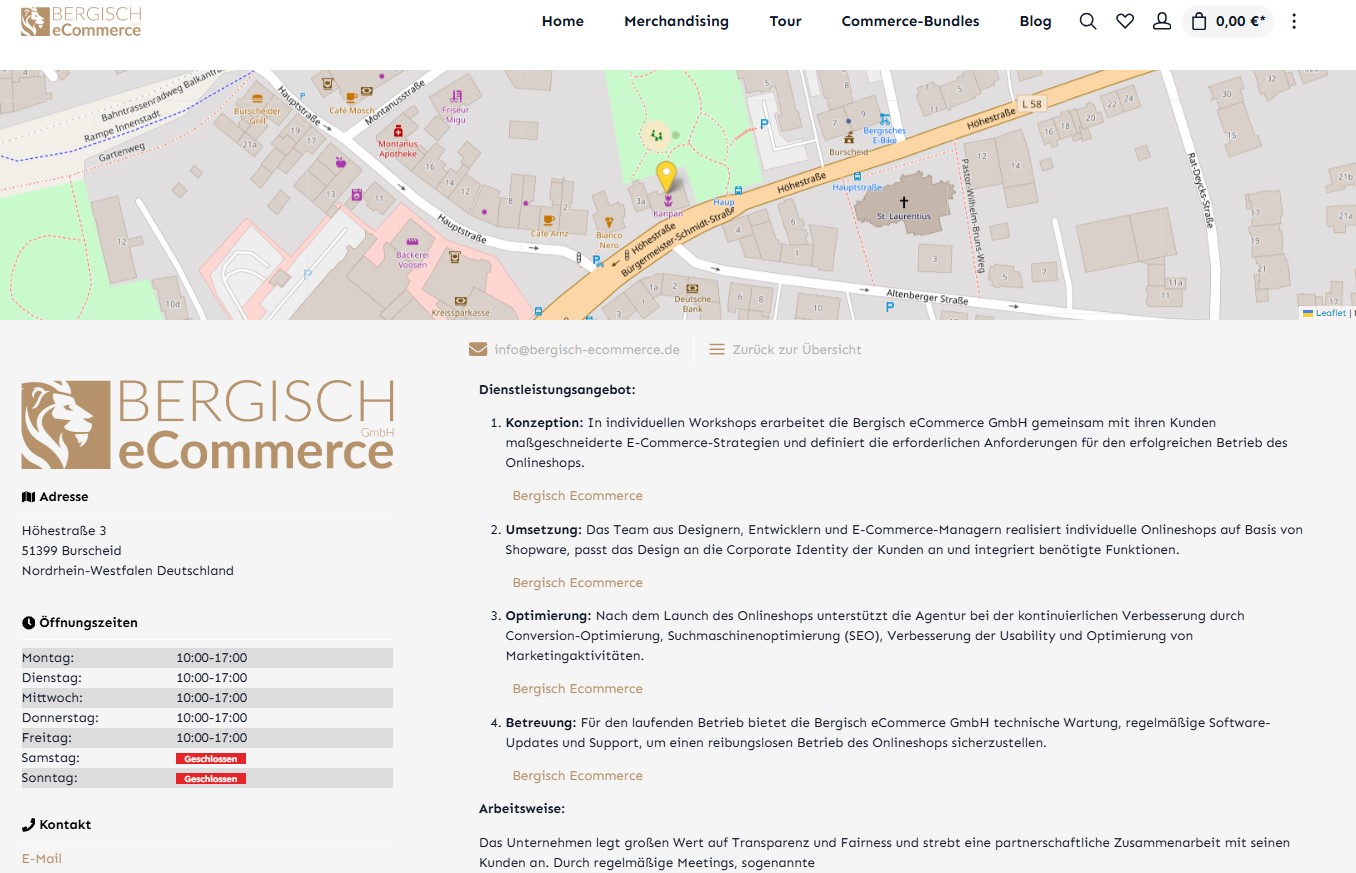Image resolution: width=1356 pixels, height=873 pixels.
Task: Open the shopping cart showing 0,00 €
Action: [x=1228, y=21]
